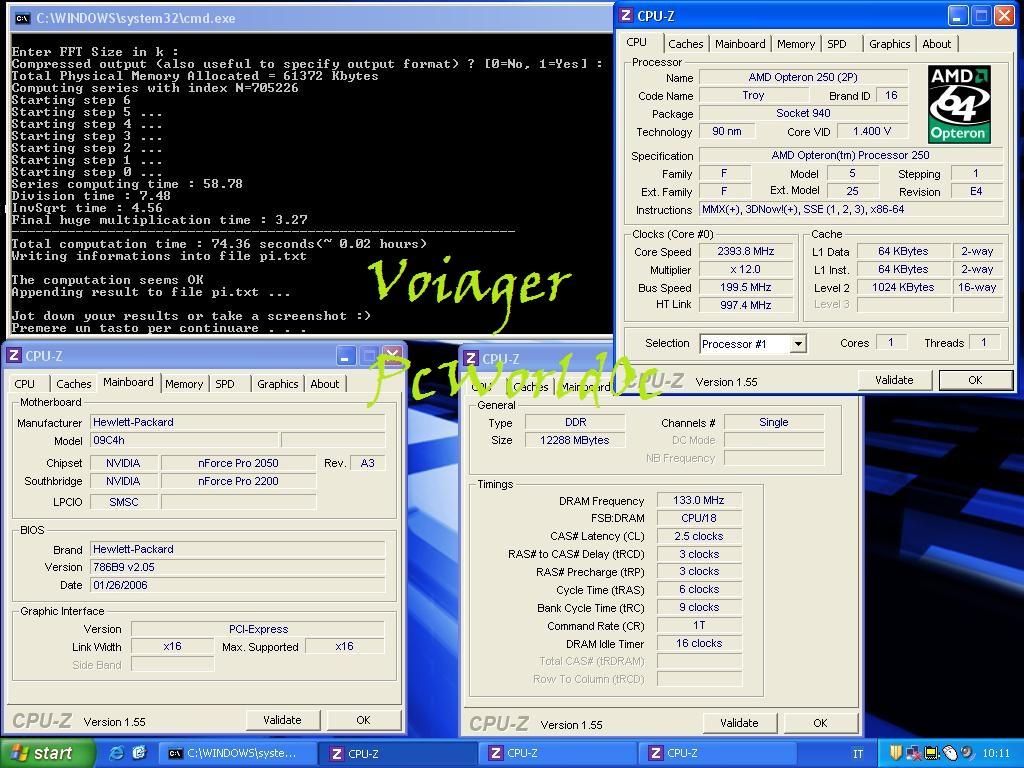
Task: Click the LPCIO value 'SMSC'
Action: 123,502
